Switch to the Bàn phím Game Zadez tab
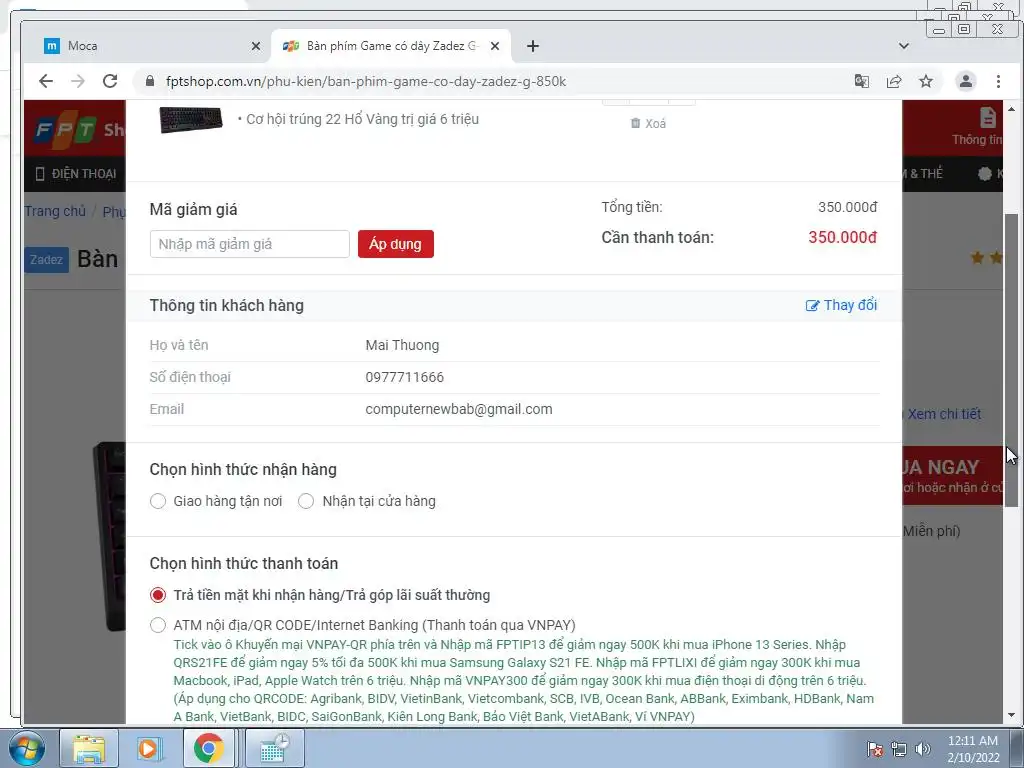Image resolution: width=1024 pixels, height=768 pixels. (391, 46)
